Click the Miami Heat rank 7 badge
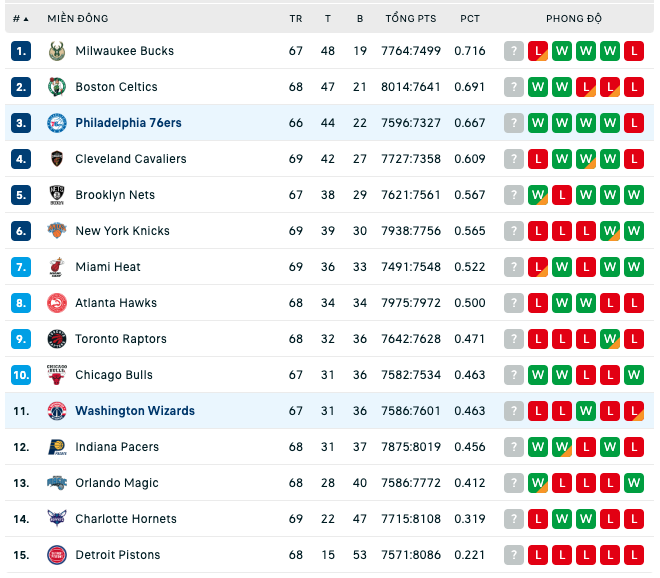This screenshot has height=578, width=660. point(21,267)
